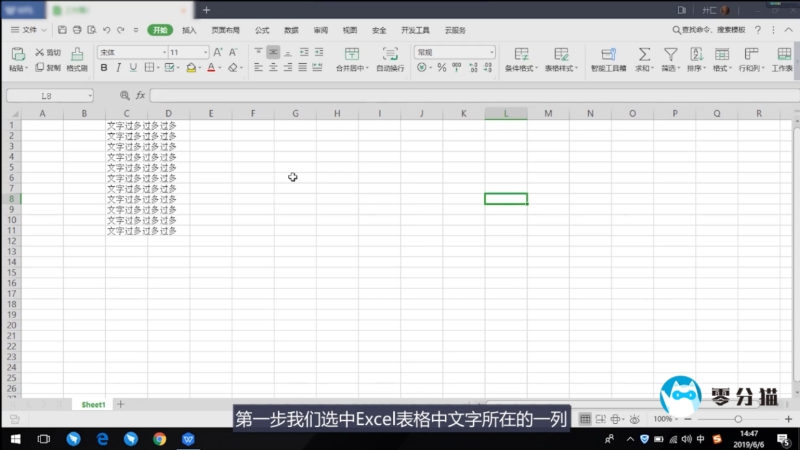
Task: Toggle Italic formatting
Action: coord(117,68)
